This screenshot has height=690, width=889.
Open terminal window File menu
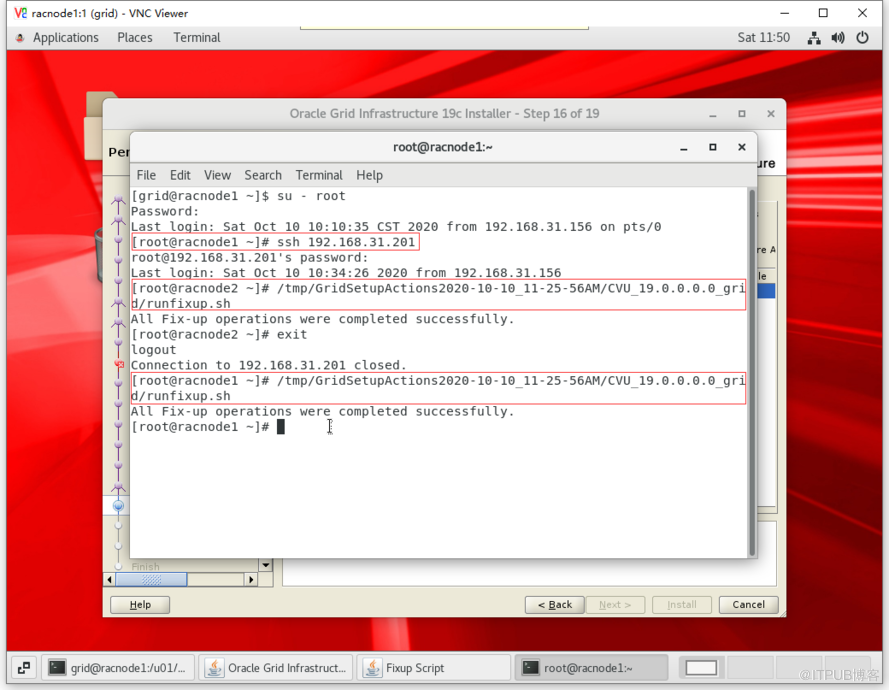(x=146, y=175)
